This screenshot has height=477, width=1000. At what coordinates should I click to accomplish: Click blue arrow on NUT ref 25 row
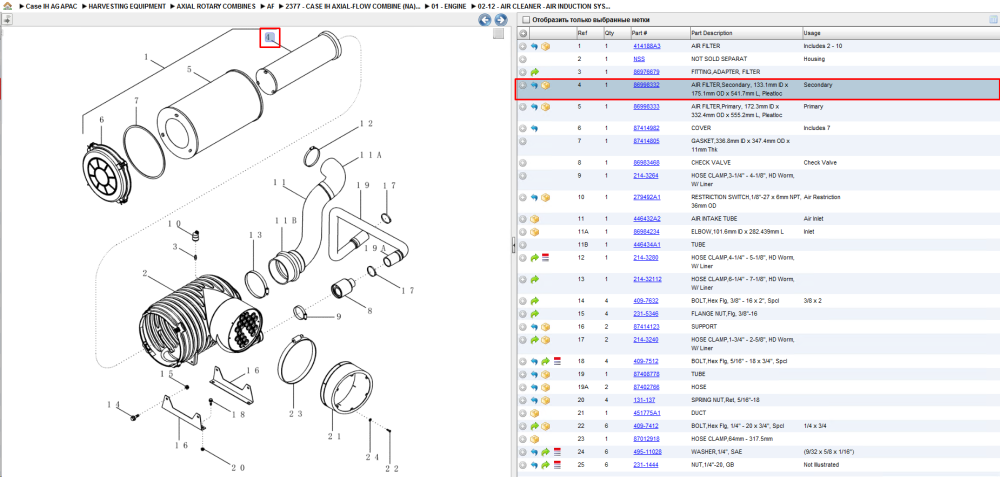pyautogui.click(x=534, y=465)
